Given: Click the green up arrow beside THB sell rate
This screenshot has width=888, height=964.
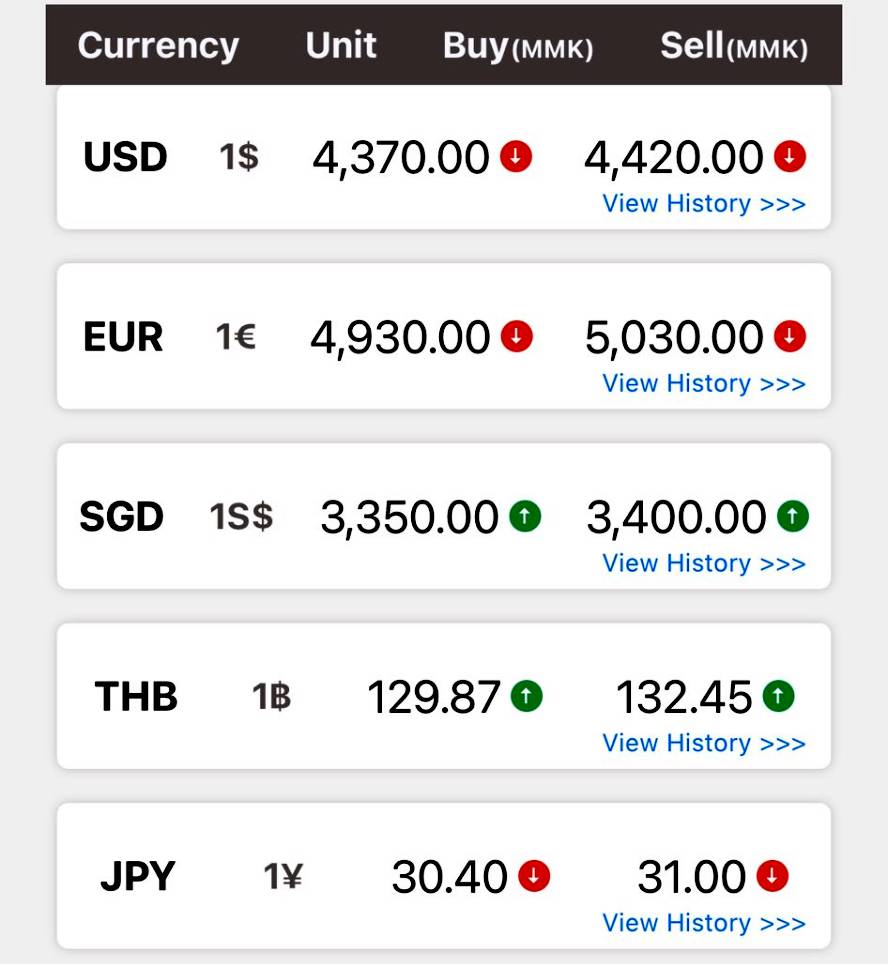Looking at the screenshot, I should coord(778,696).
